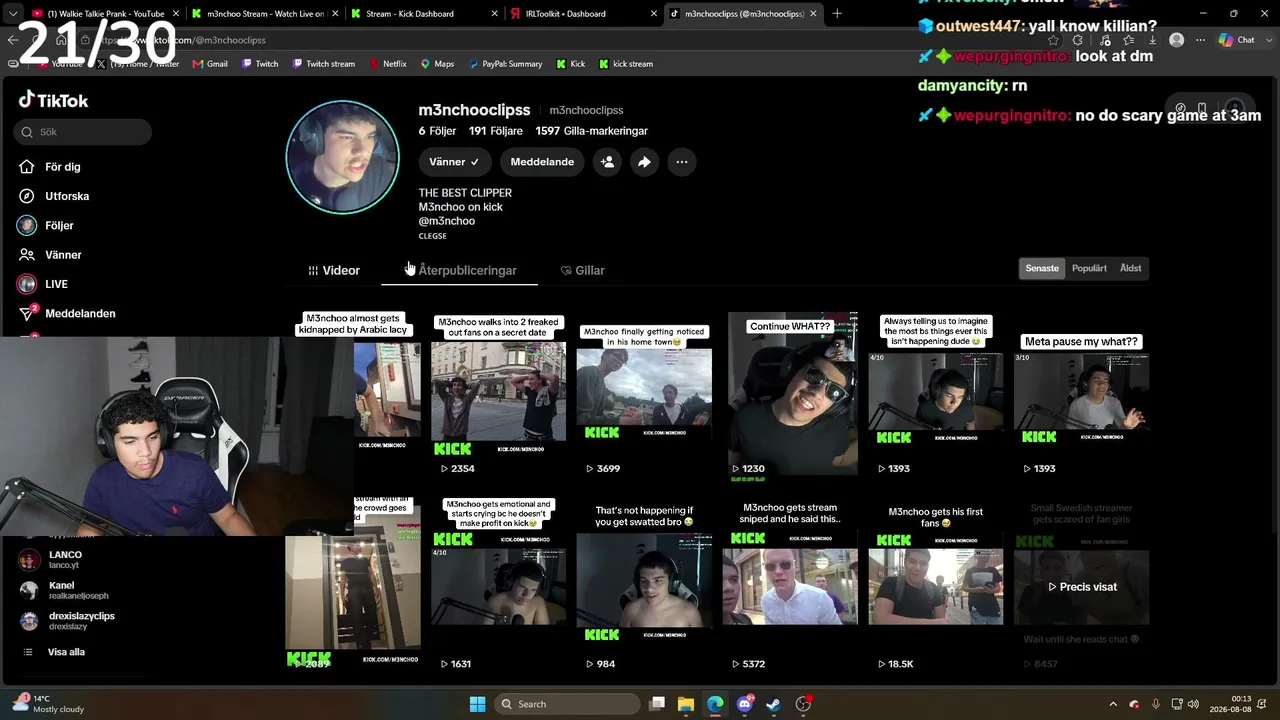Click the OBS icon on the taskbar

(803, 704)
